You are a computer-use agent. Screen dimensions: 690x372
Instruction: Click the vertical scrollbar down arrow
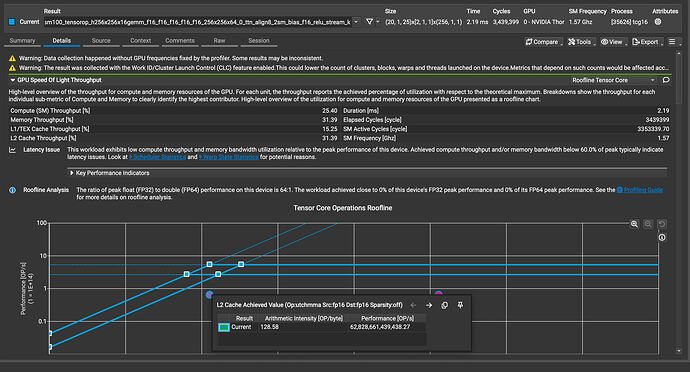(679, 351)
